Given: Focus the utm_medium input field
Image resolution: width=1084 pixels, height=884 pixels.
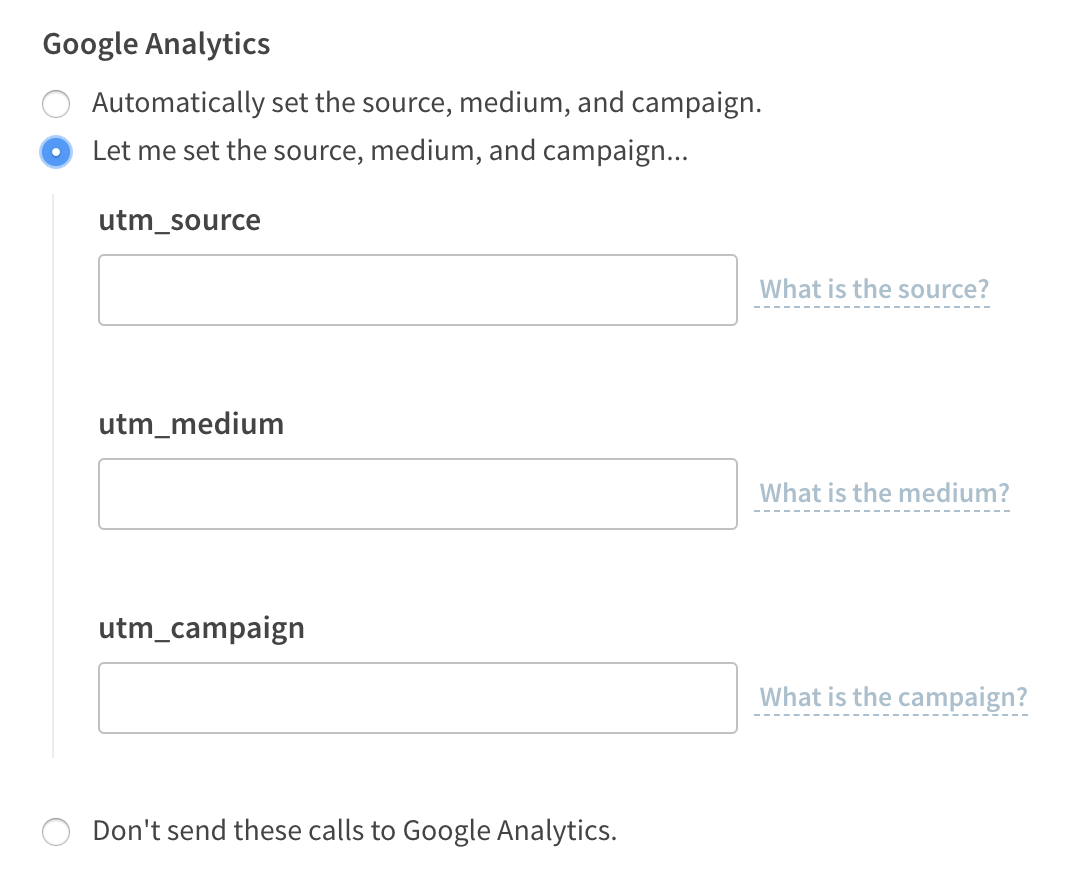Looking at the screenshot, I should coord(417,494).
